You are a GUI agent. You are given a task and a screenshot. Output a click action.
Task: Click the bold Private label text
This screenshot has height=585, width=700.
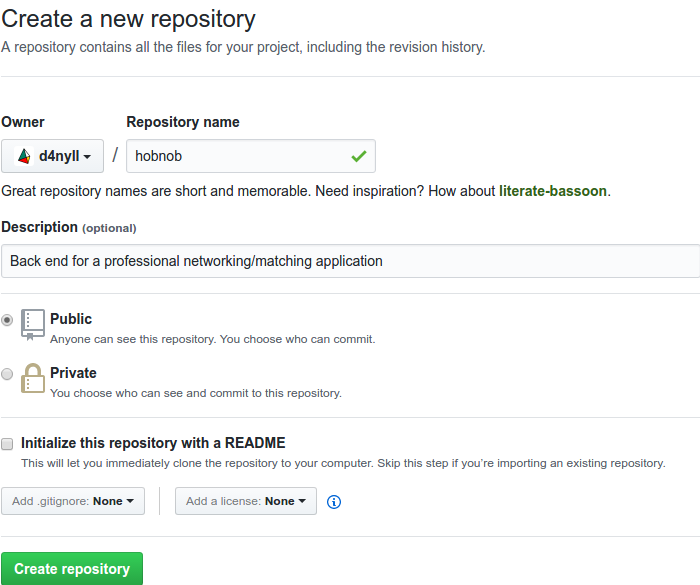[x=73, y=373]
